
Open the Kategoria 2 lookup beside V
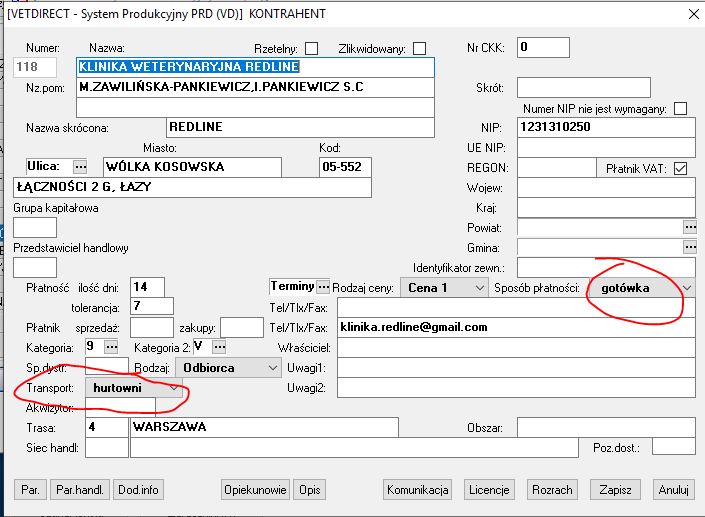(x=219, y=347)
